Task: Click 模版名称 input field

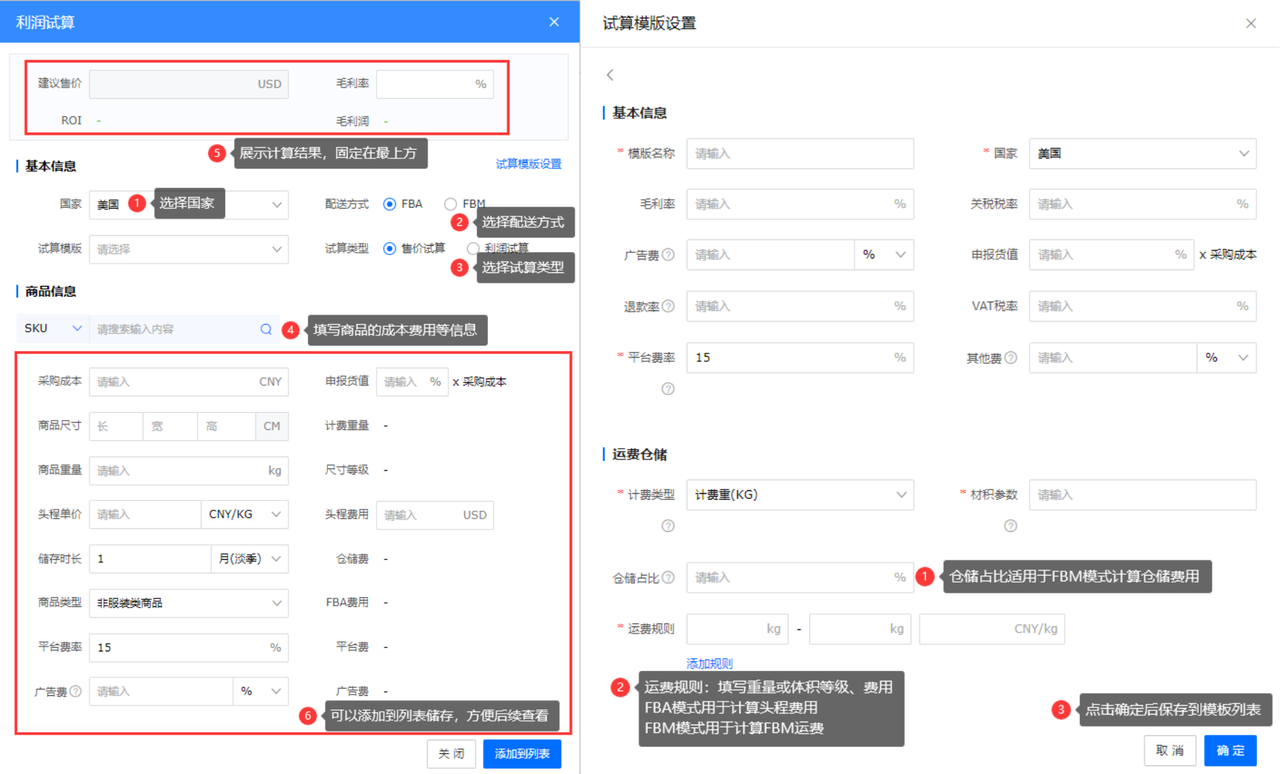Action: coord(800,154)
